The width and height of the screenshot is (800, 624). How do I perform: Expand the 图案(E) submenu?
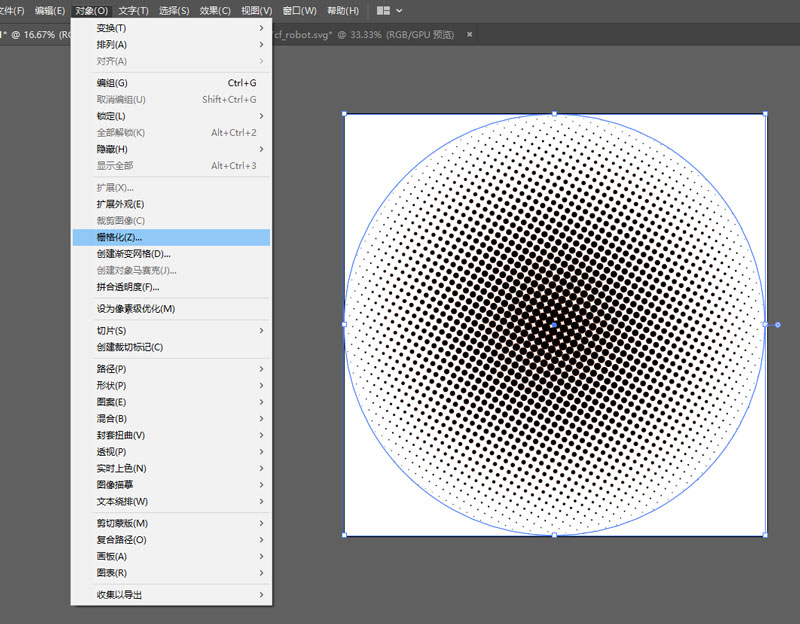click(x=171, y=402)
